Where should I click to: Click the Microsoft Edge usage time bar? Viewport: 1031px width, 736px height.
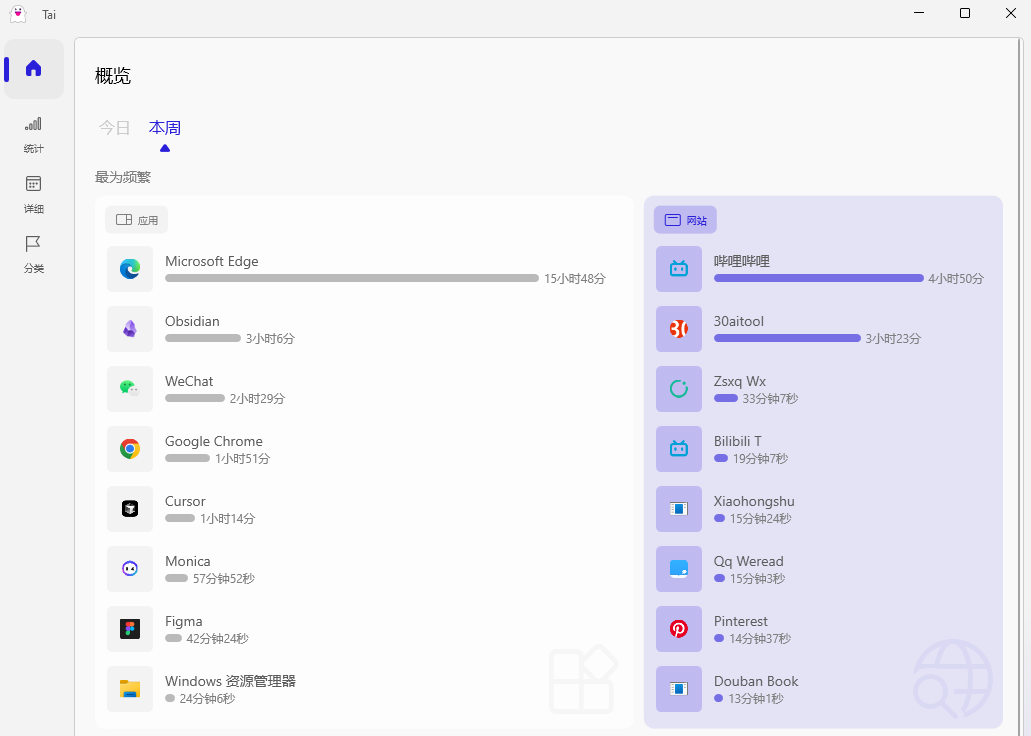pos(351,278)
